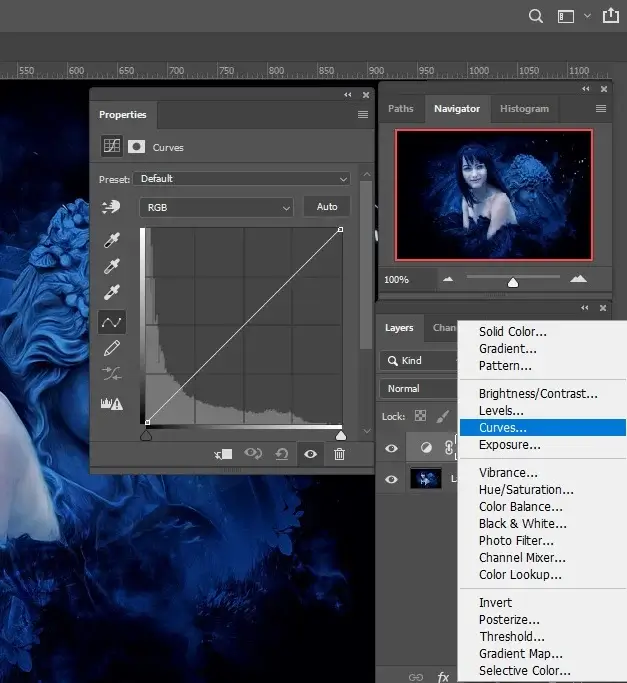
Task: Click the search magnifier icon in top bar
Action: tap(535, 17)
